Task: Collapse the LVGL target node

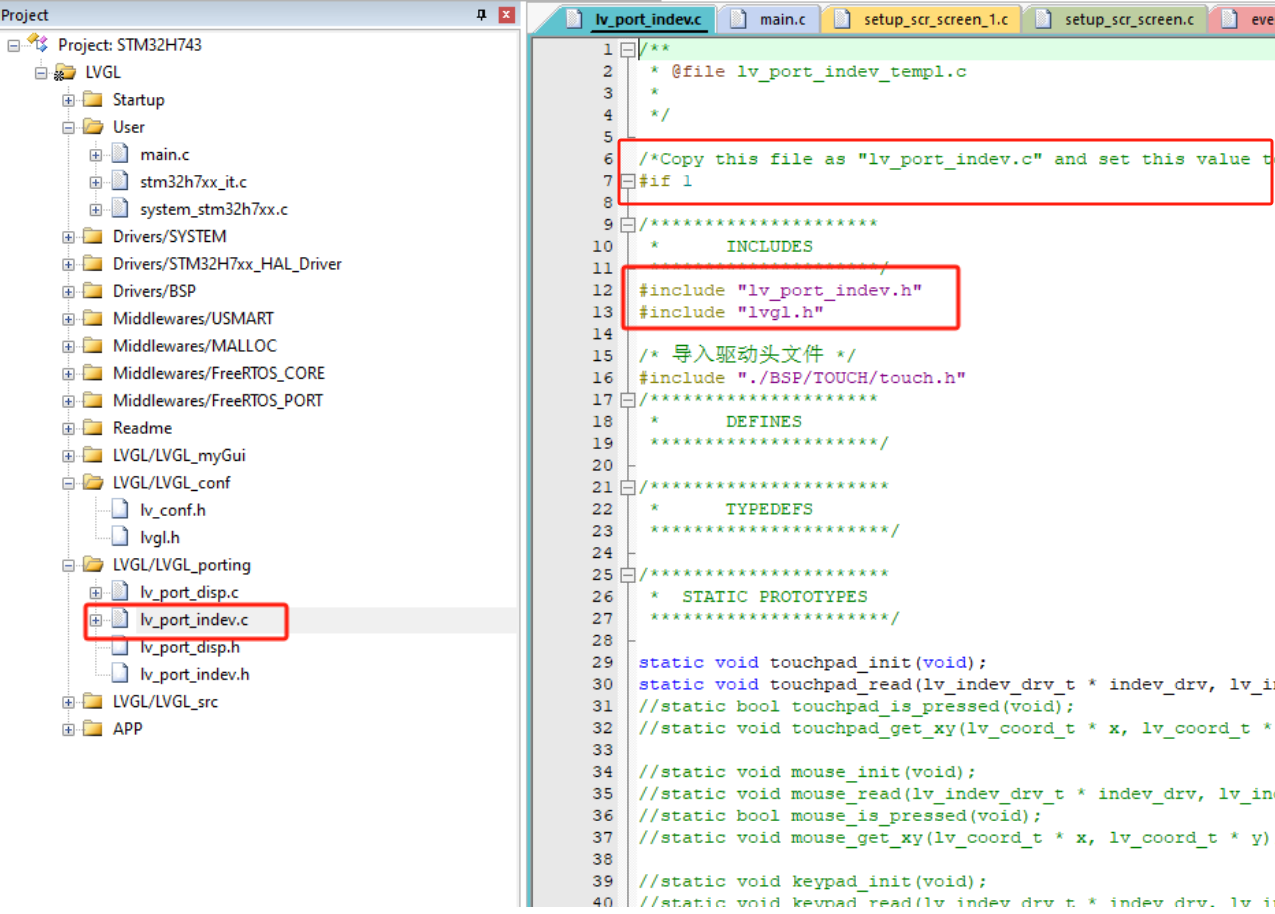Action: coord(41,73)
